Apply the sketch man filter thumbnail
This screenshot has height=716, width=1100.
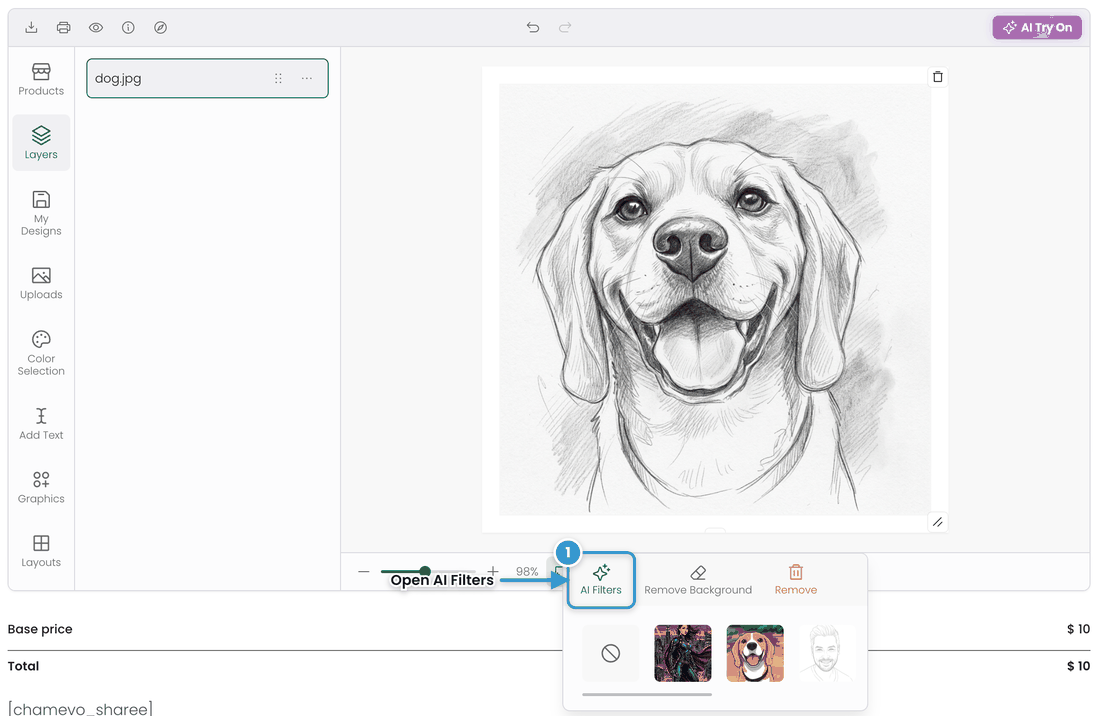[x=827, y=654]
